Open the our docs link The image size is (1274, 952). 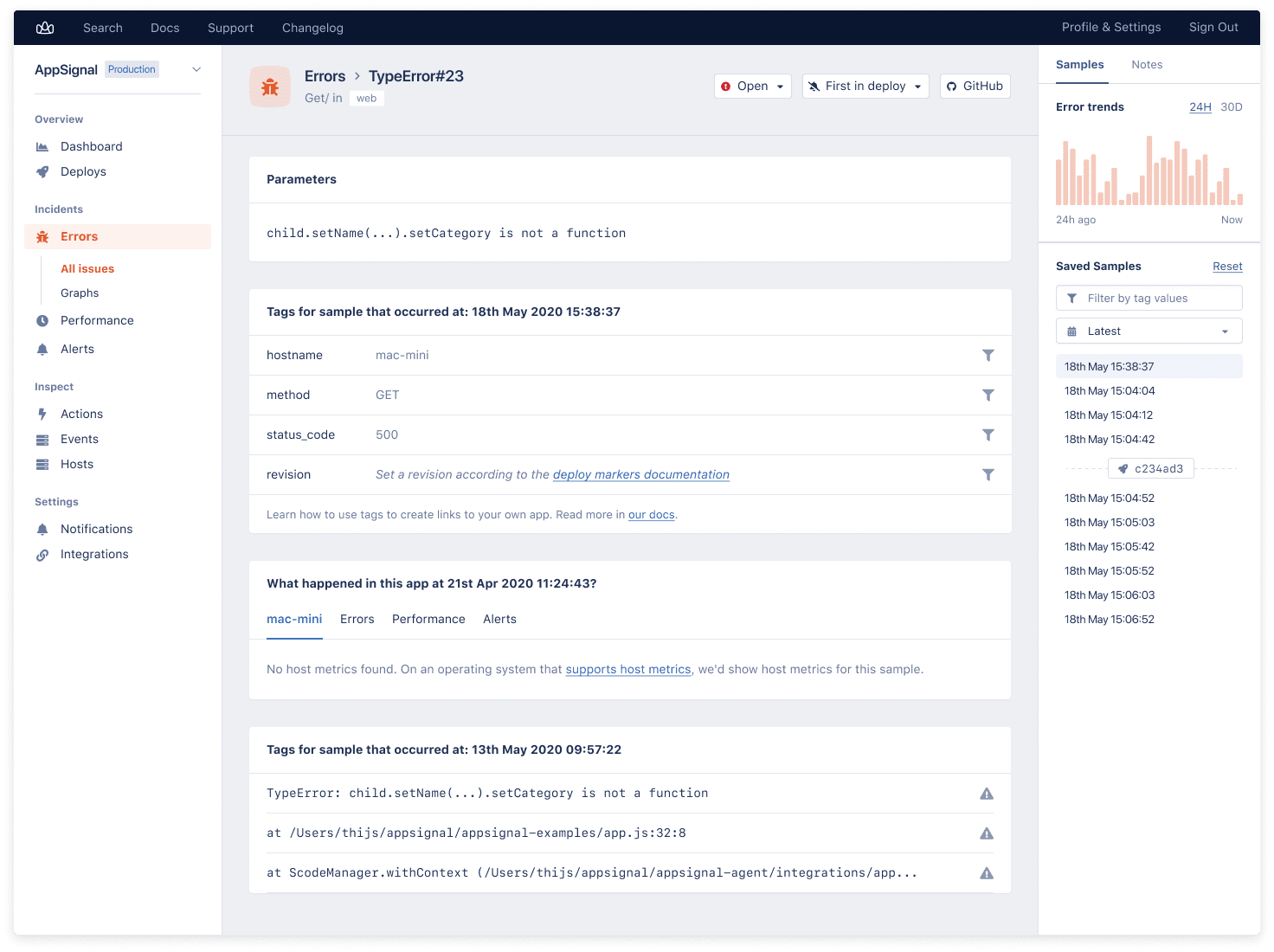pos(652,515)
